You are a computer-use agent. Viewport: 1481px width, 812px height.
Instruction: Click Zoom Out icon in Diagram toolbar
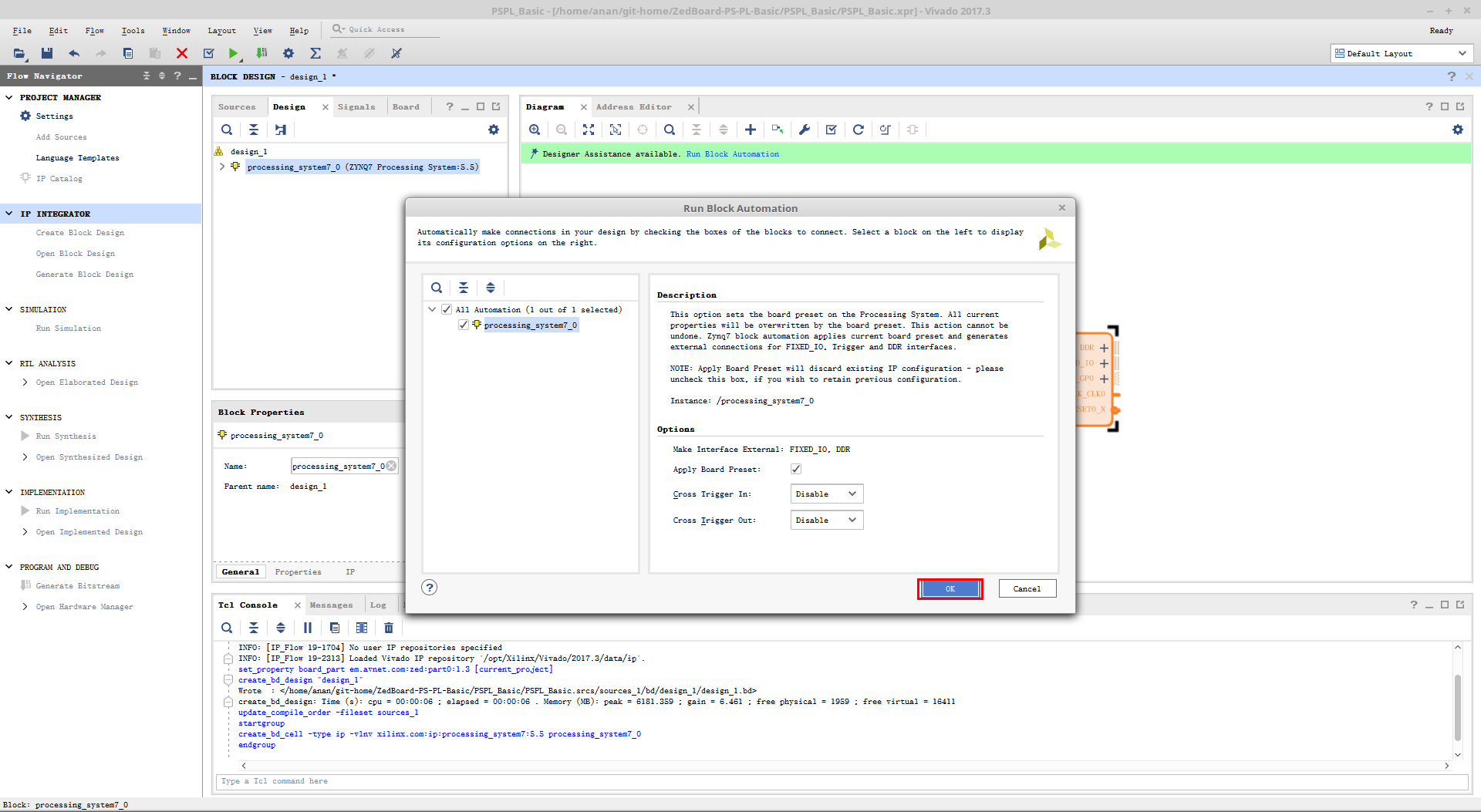click(562, 130)
